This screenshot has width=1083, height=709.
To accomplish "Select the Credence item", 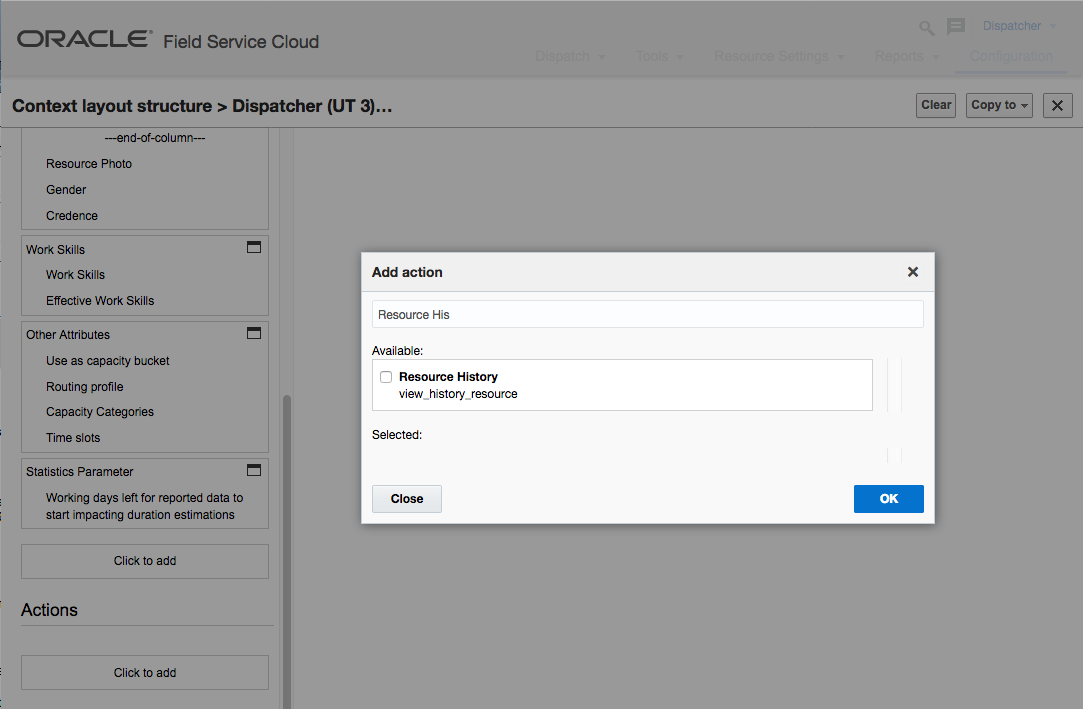I will coord(72,215).
